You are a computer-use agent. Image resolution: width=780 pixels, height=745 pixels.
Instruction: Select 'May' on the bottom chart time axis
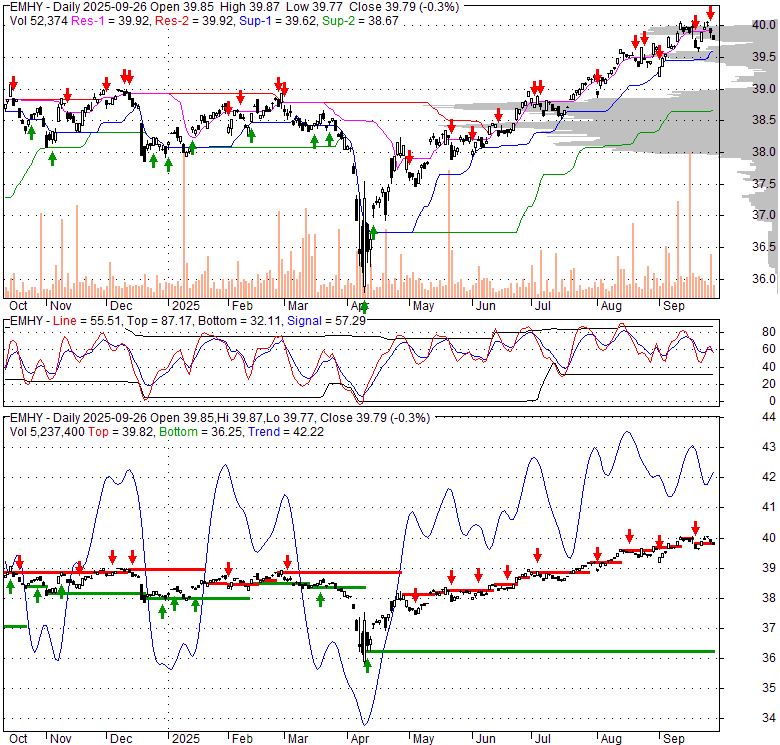pos(423,739)
